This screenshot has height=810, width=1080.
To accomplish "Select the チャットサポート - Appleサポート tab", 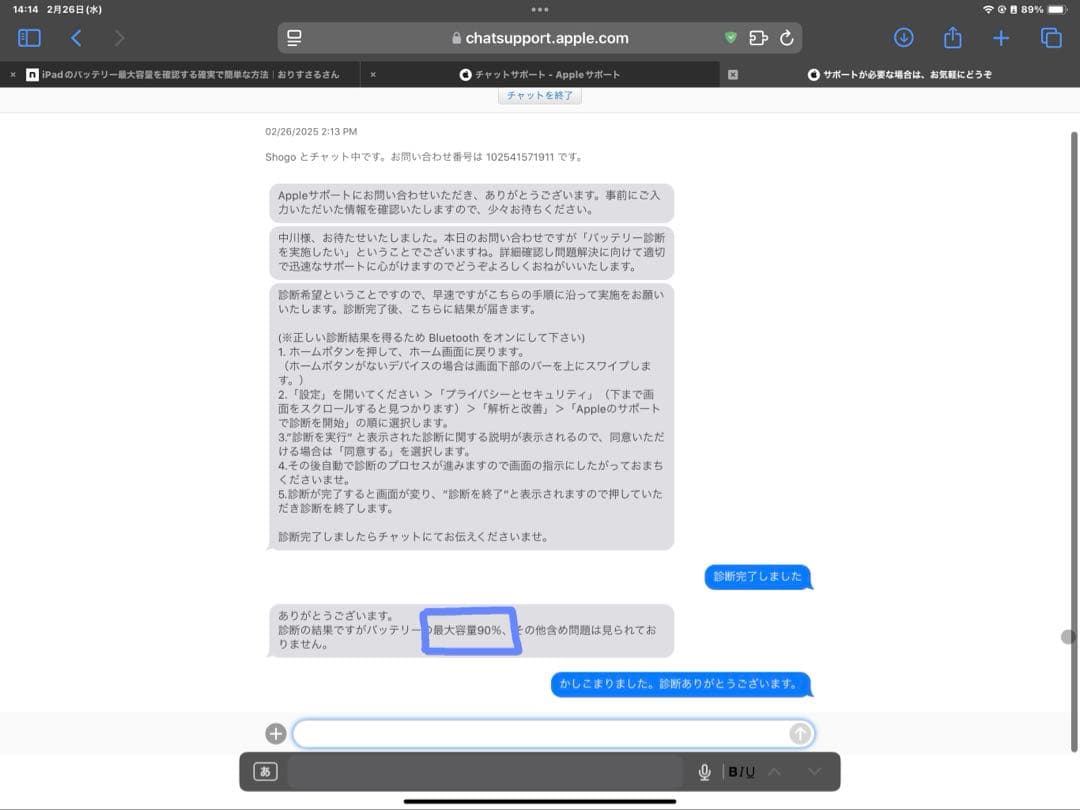I will 539,74.
